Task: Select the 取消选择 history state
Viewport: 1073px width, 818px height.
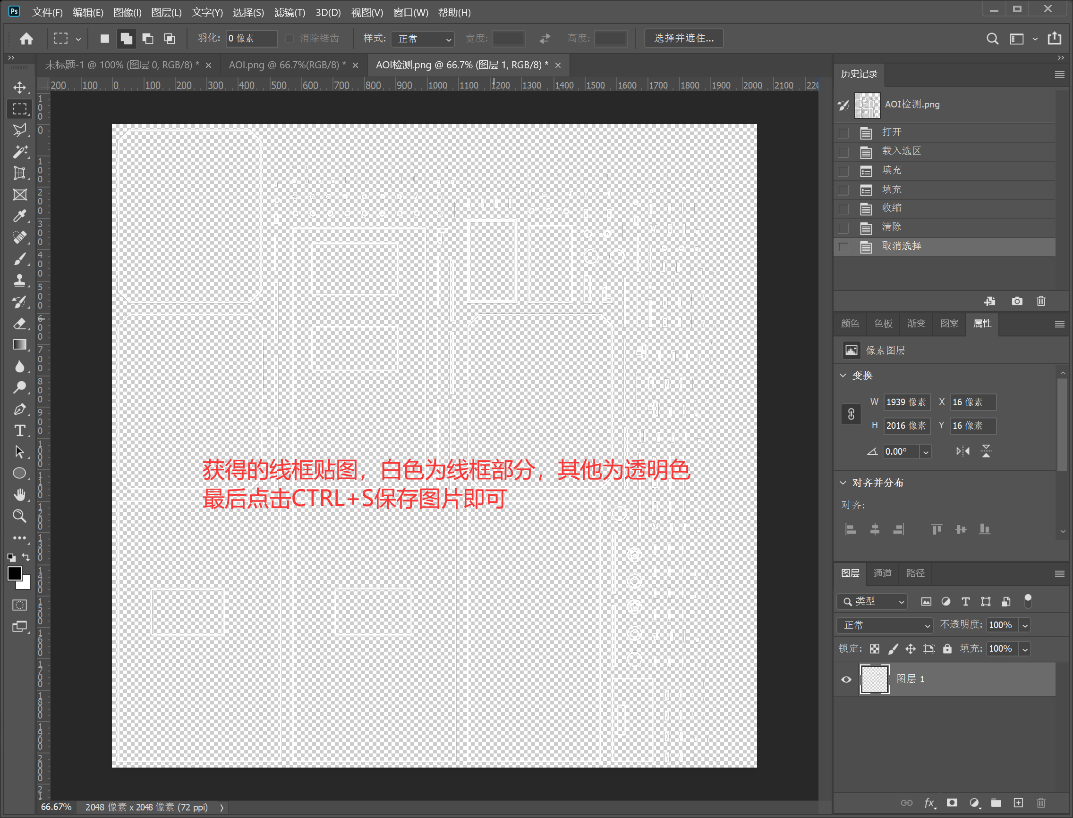Action: click(x=944, y=246)
